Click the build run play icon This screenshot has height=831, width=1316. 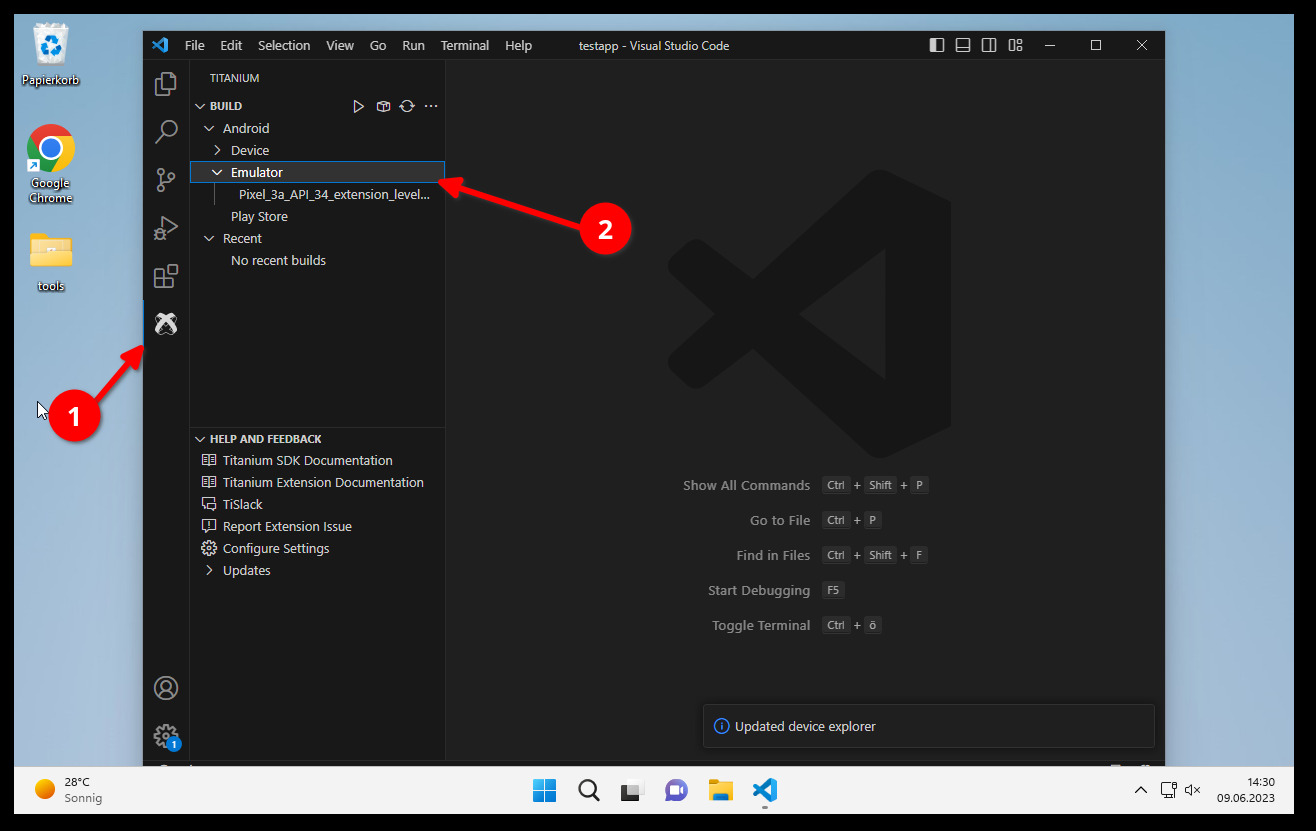pos(359,106)
